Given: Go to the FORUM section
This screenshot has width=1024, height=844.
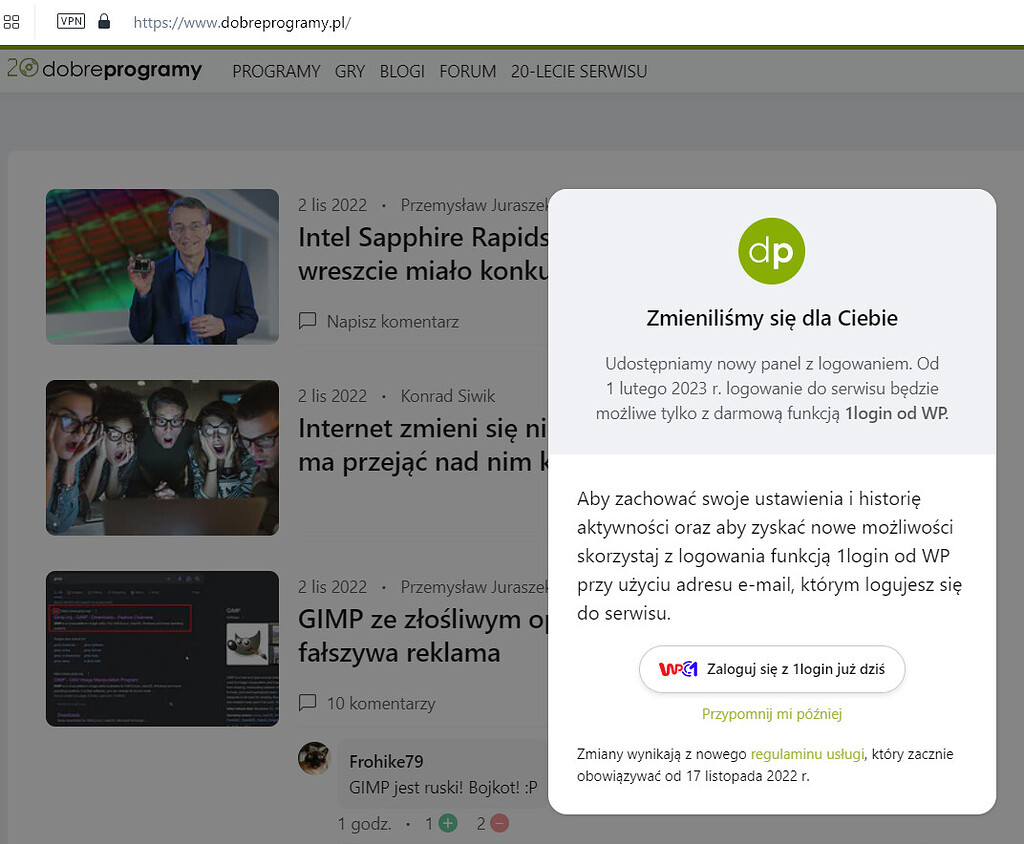Looking at the screenshot, I should (467, 71).
